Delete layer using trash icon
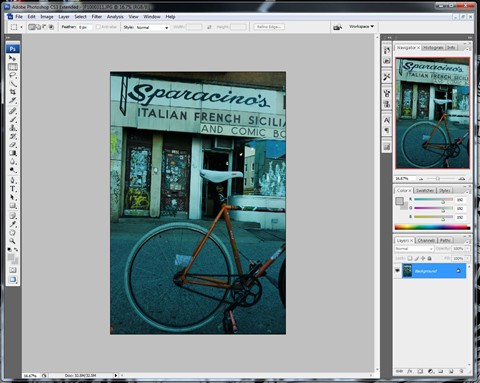Screen dimensions: 480x383 pos(462,371)
